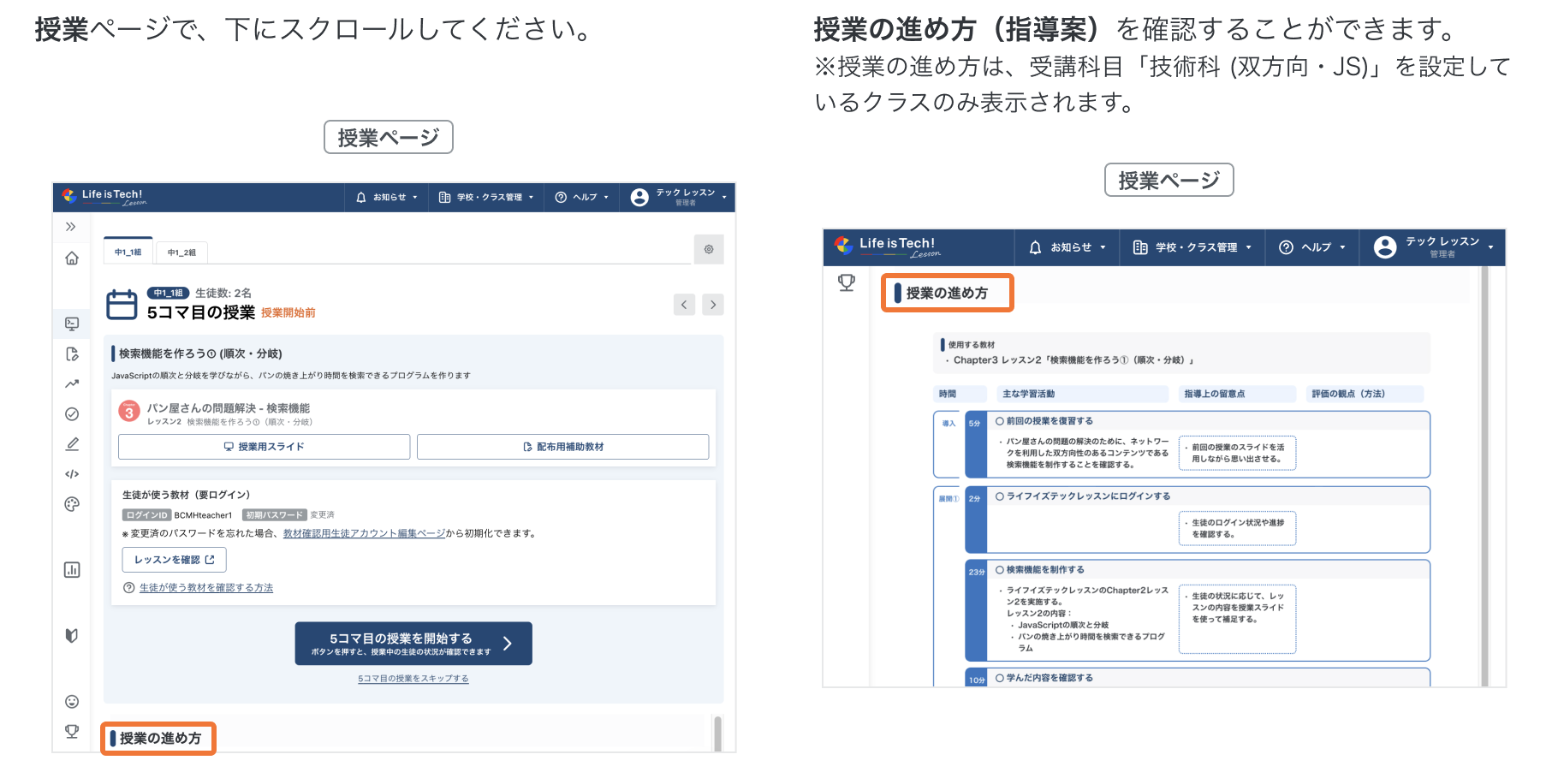Select the 中1_1組 class tab
1558x784 pixels.
[128, 252]
